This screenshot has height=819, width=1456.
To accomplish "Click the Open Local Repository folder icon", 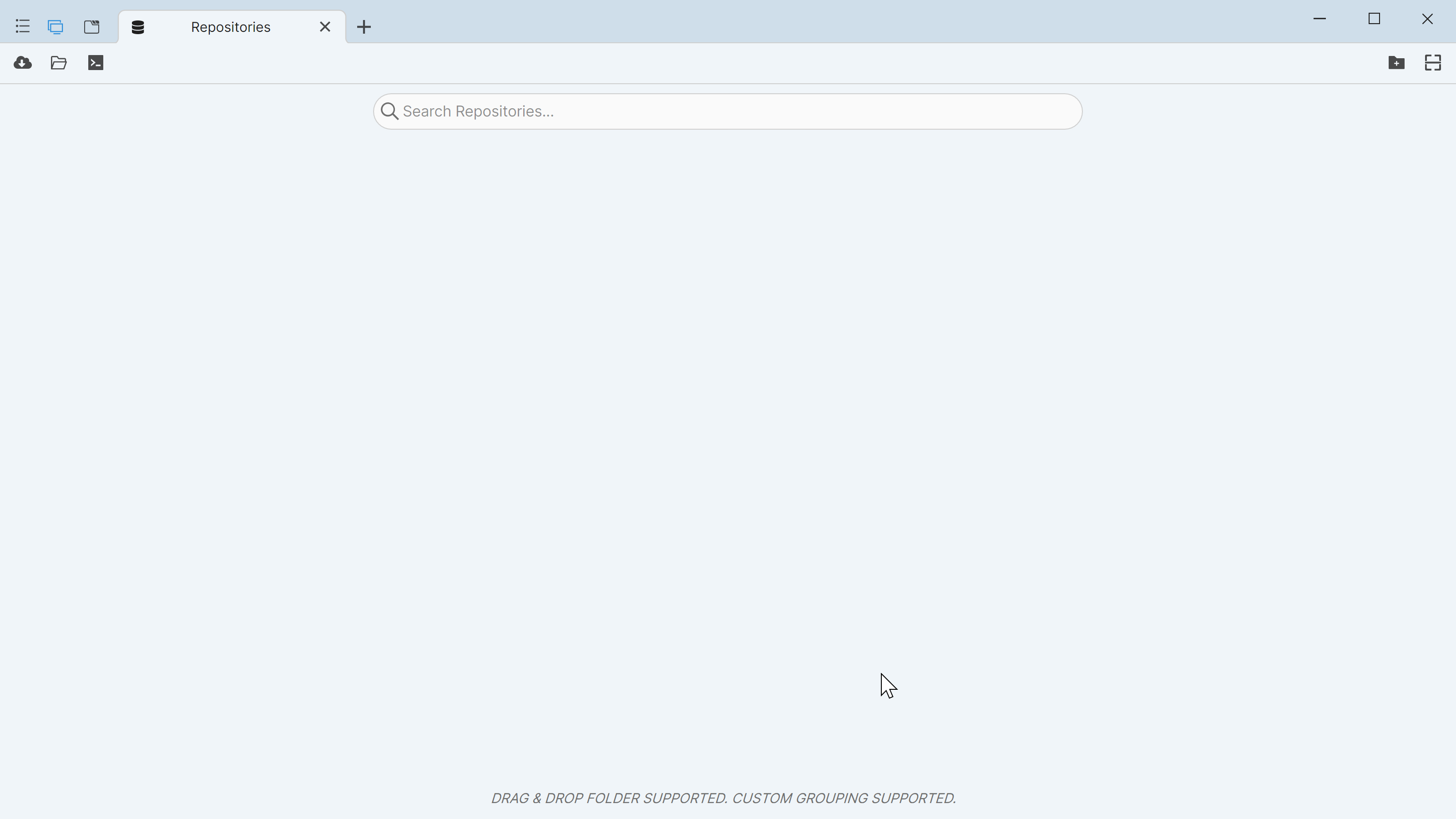I will coord(59,63).
